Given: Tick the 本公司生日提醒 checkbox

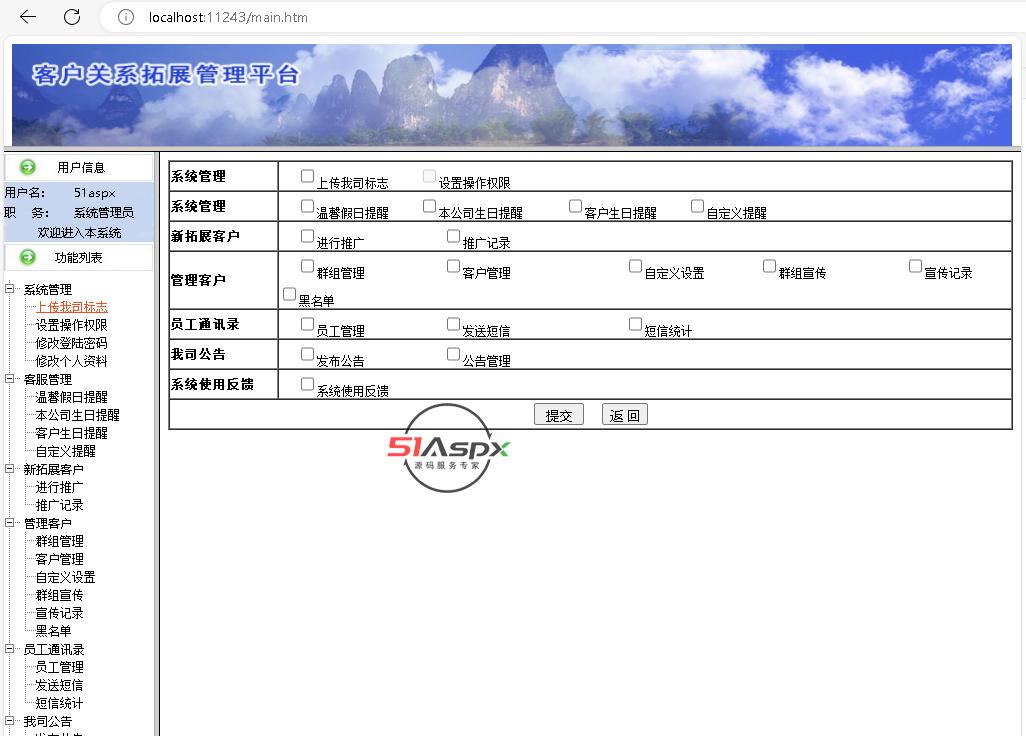Looking at the screenshot, I should click(x=429, y=206).
